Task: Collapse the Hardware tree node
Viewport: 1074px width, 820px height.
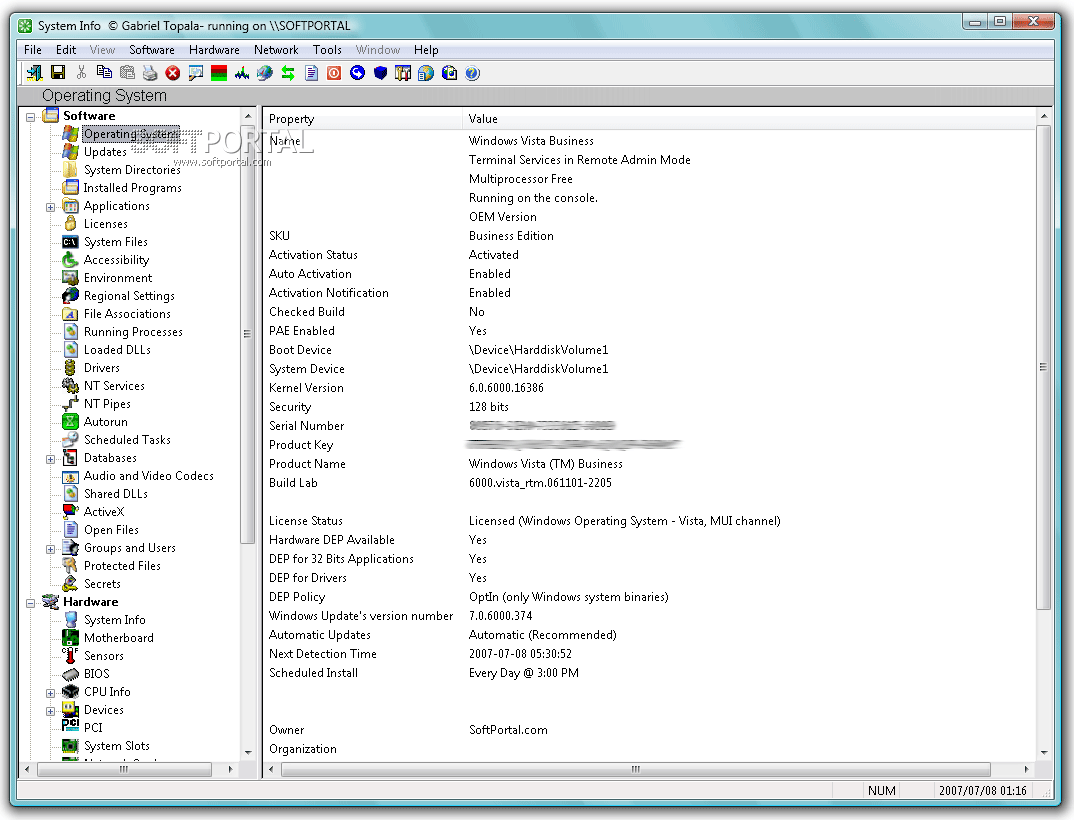Action: coord(30,604)
